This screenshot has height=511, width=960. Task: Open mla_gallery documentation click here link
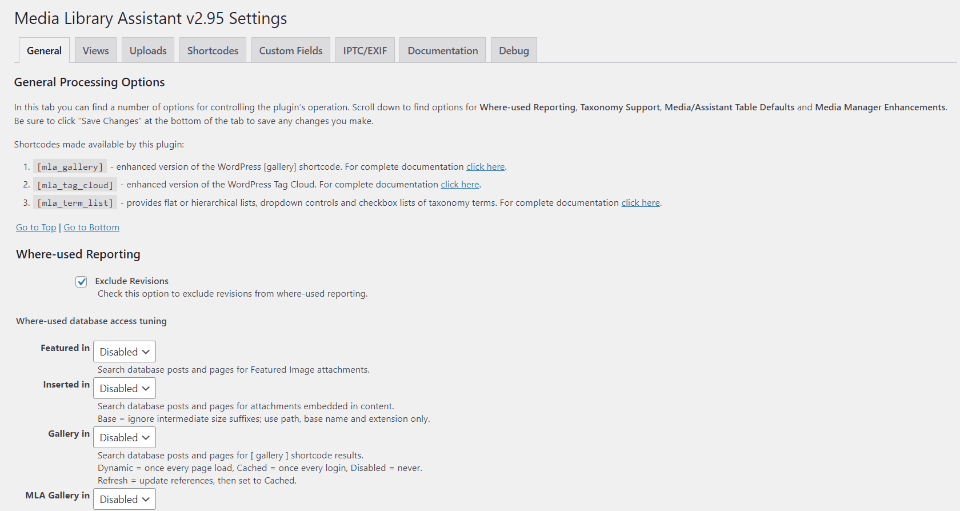point(486,167)
